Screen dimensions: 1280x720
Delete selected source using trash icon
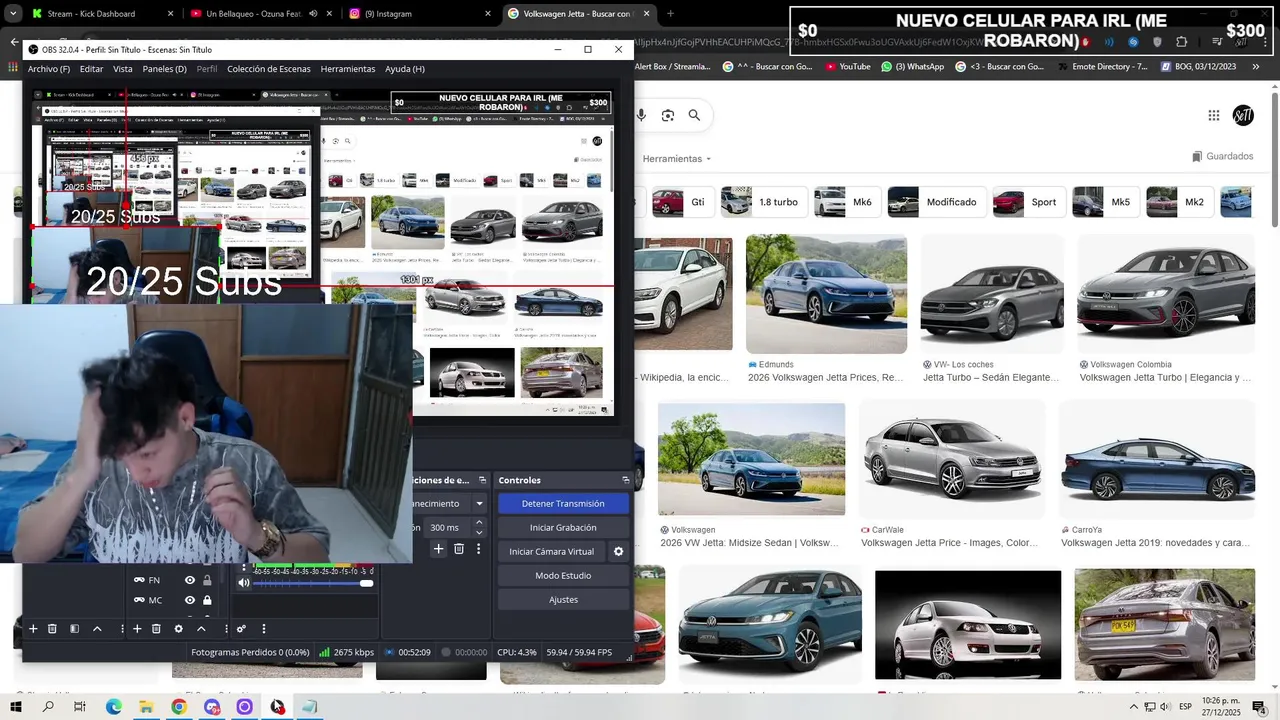(x=156, y=629)
